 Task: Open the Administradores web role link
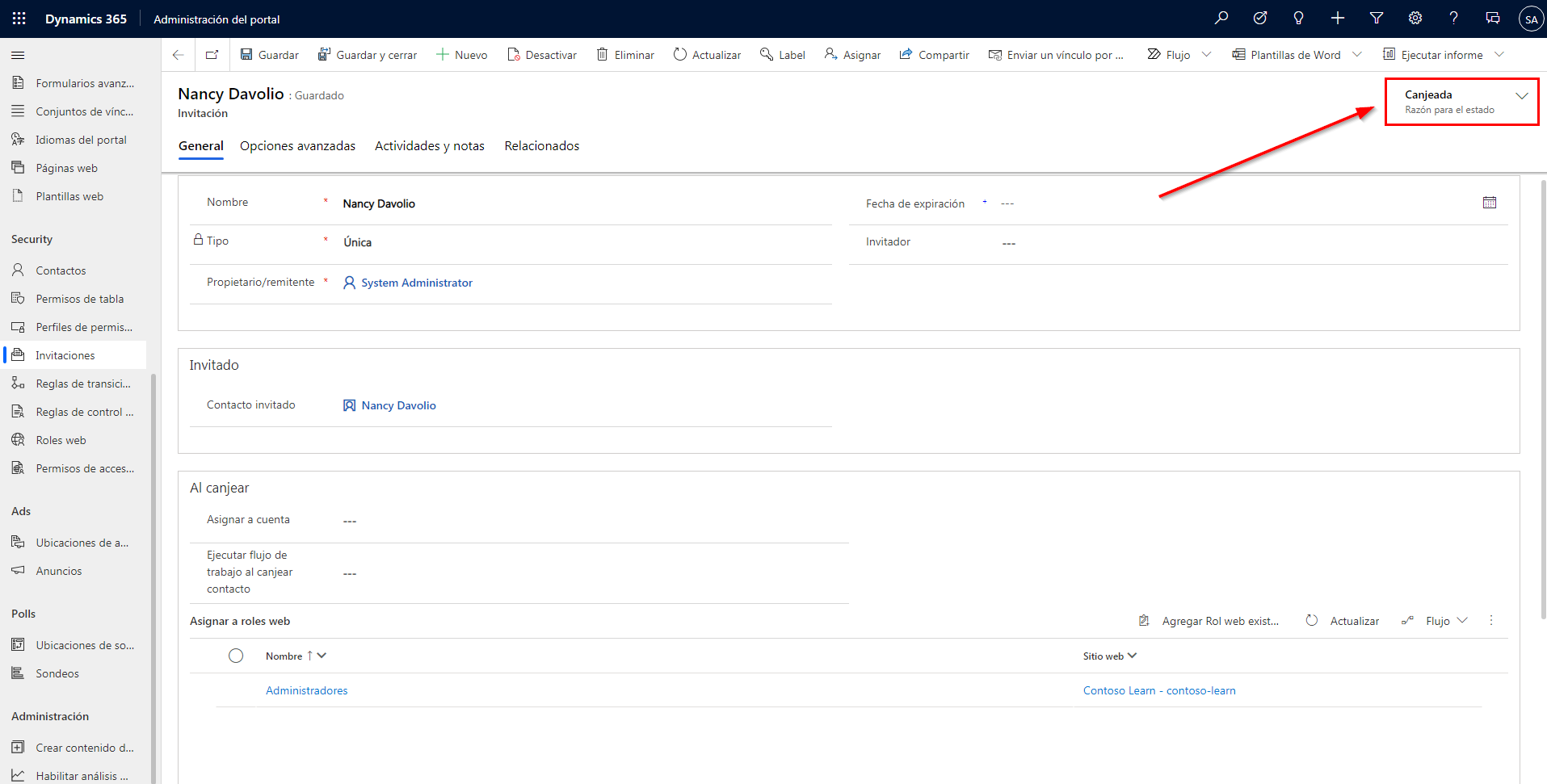tap(307, 690)
